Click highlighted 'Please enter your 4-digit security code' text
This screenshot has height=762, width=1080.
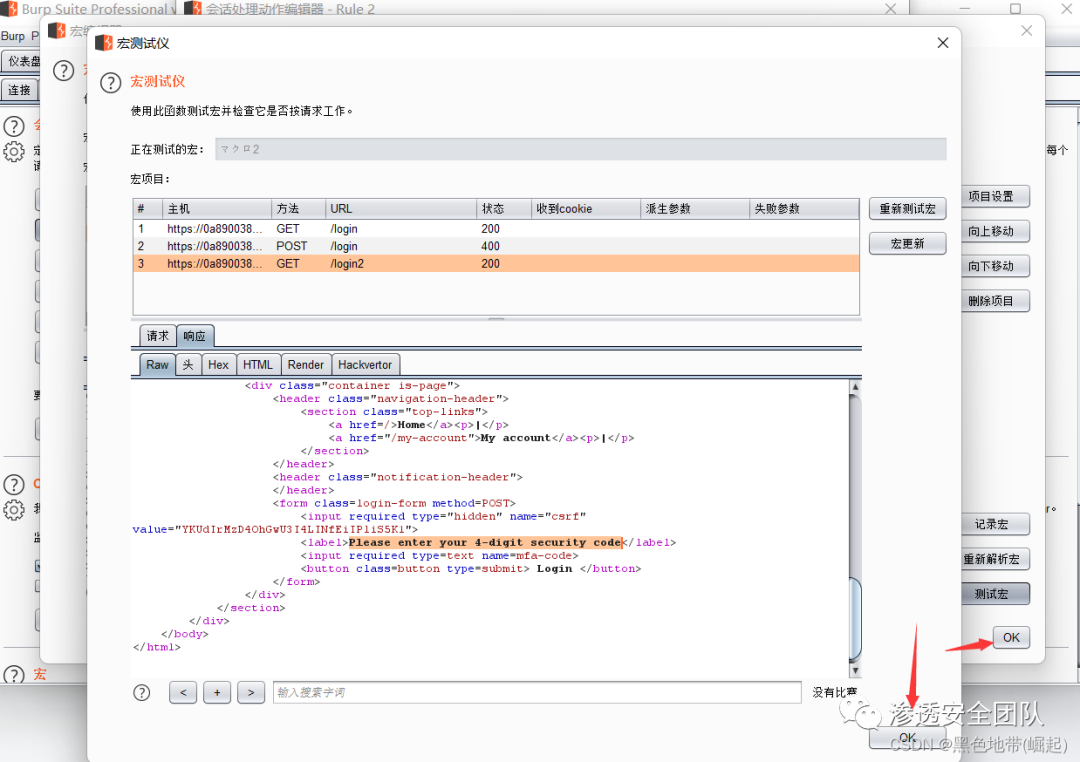coord(485,543)
